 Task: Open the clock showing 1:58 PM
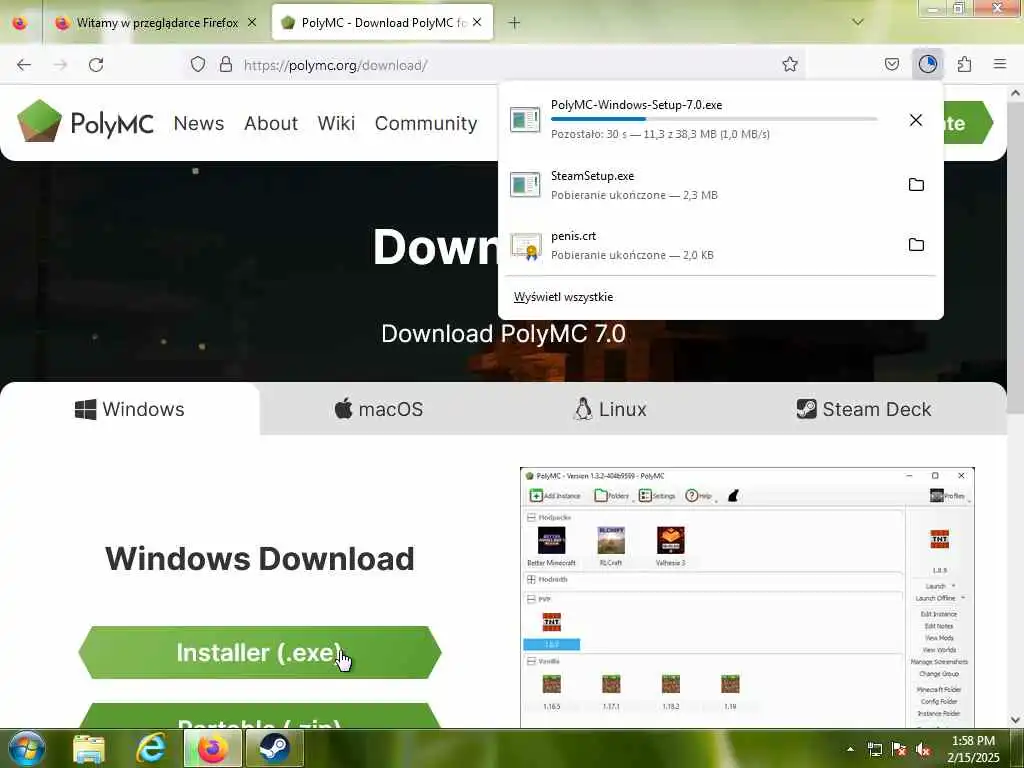click(x=973, y=749)
